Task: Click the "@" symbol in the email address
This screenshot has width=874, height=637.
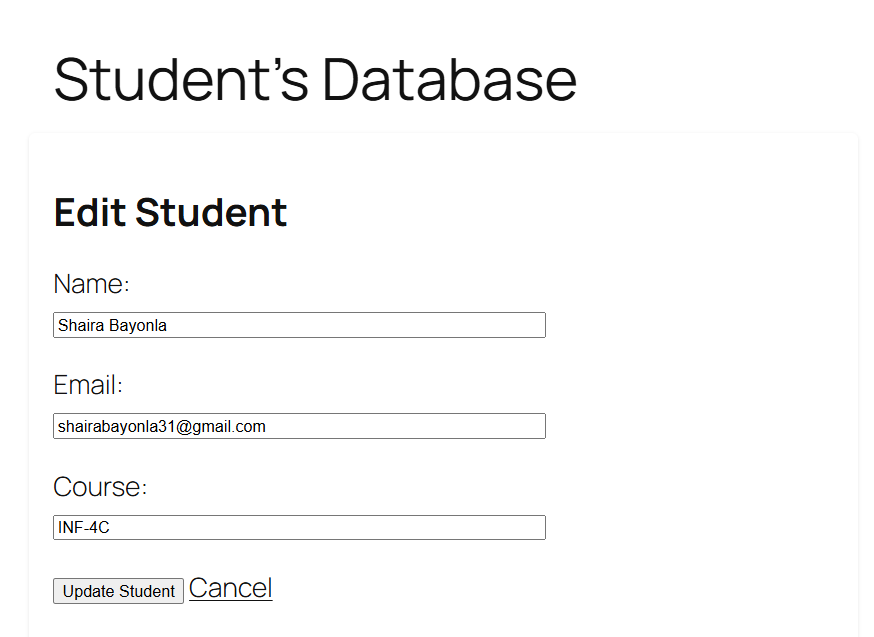Action: [184, 426]
